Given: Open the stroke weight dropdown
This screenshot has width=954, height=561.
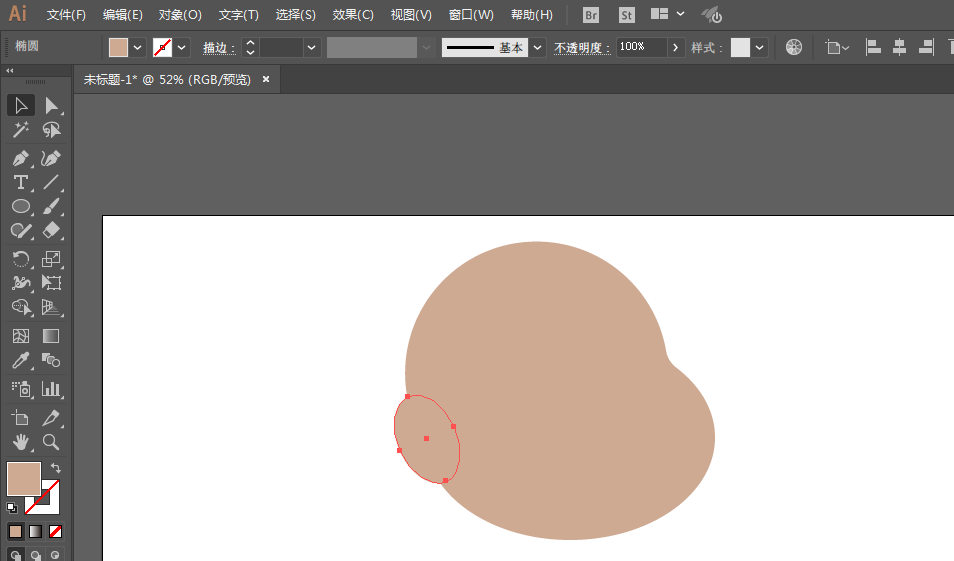Looking at the screenshot, I should coord(312,47).
